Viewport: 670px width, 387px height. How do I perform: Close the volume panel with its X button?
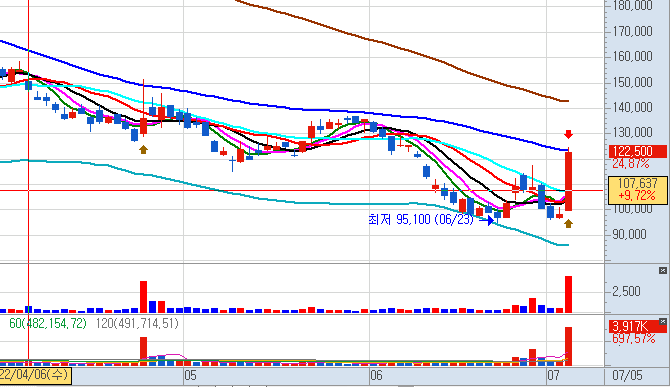pos(662,270)
